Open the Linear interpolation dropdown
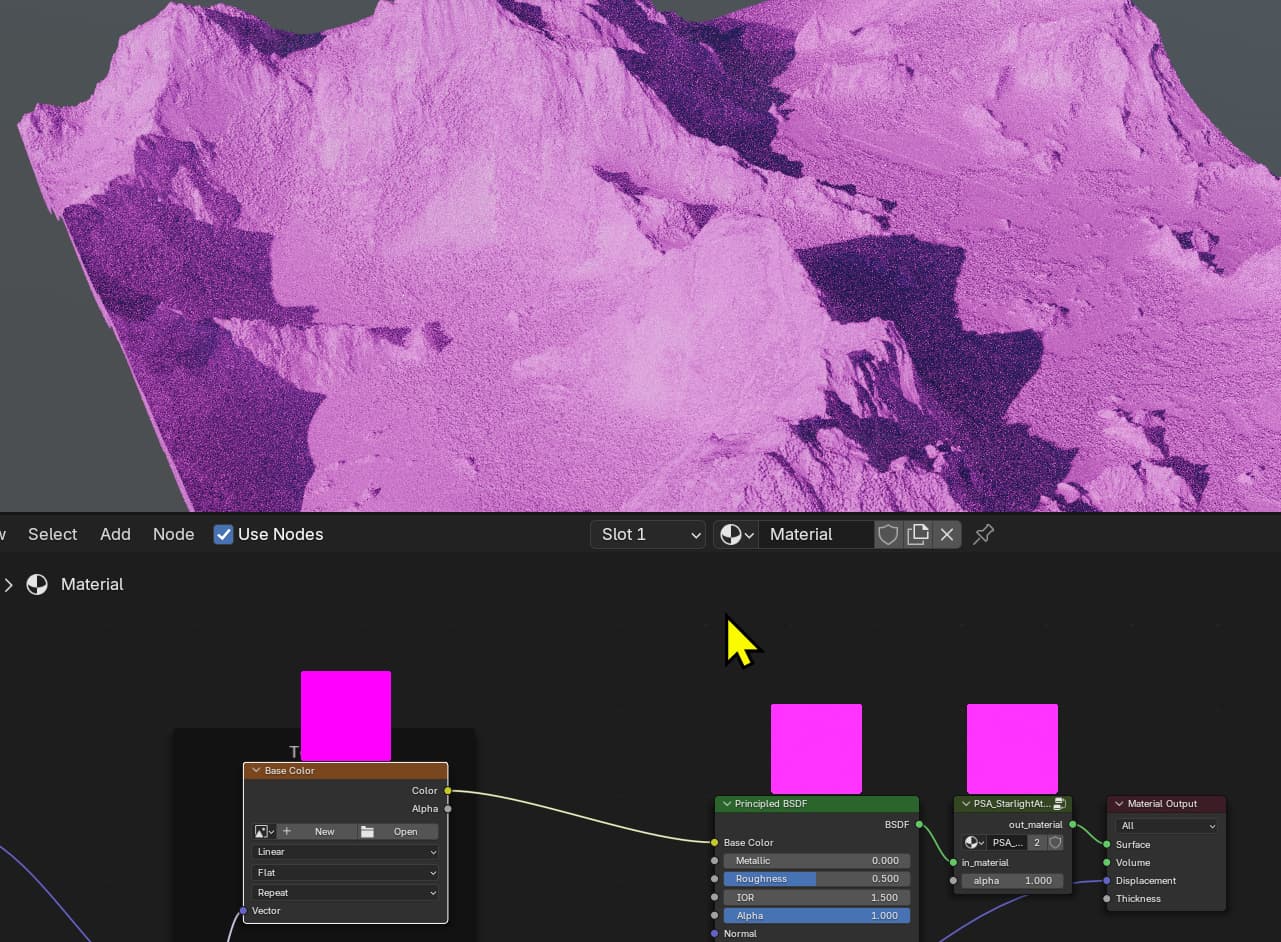The image size is (1281, 942). click(x=346, y=852)
